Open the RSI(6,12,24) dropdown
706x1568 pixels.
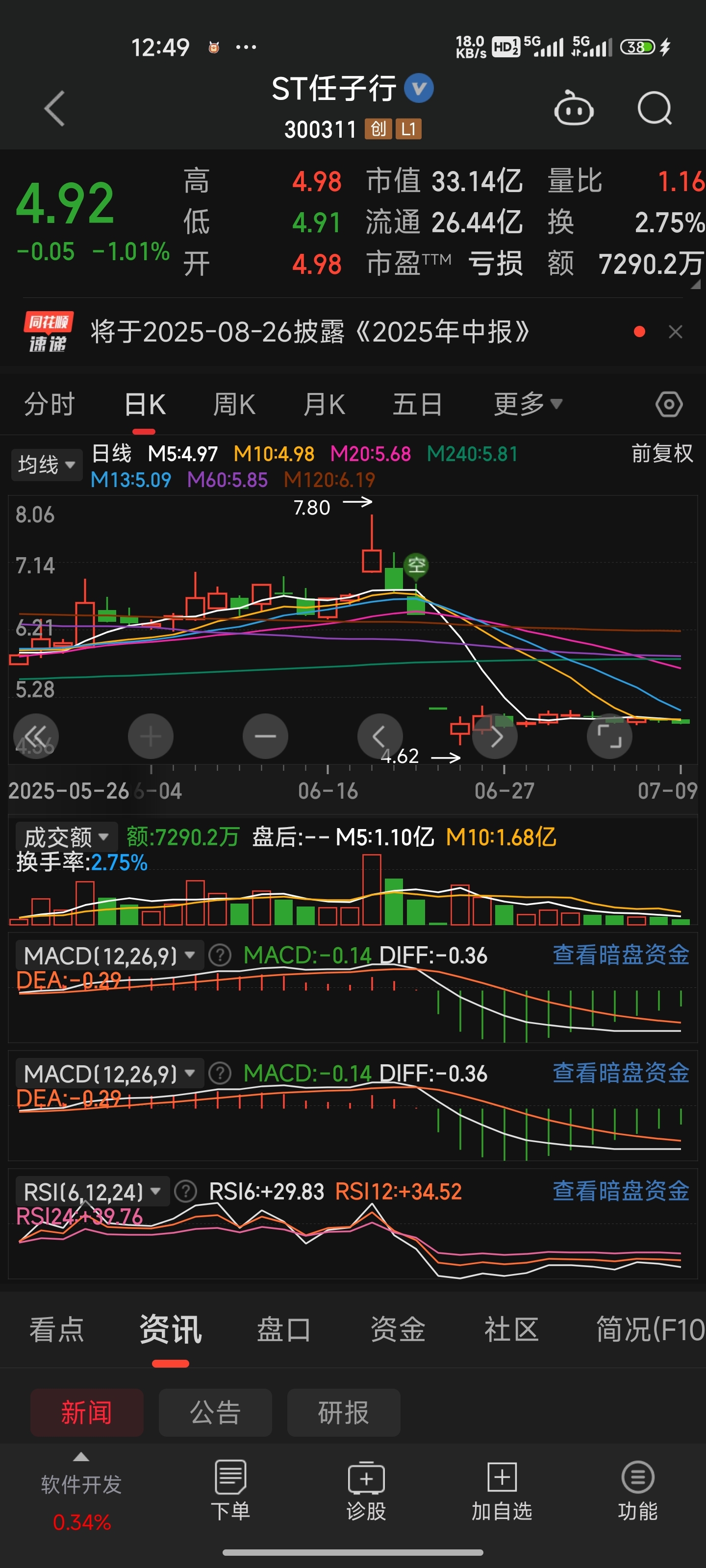coord(92,1191)
